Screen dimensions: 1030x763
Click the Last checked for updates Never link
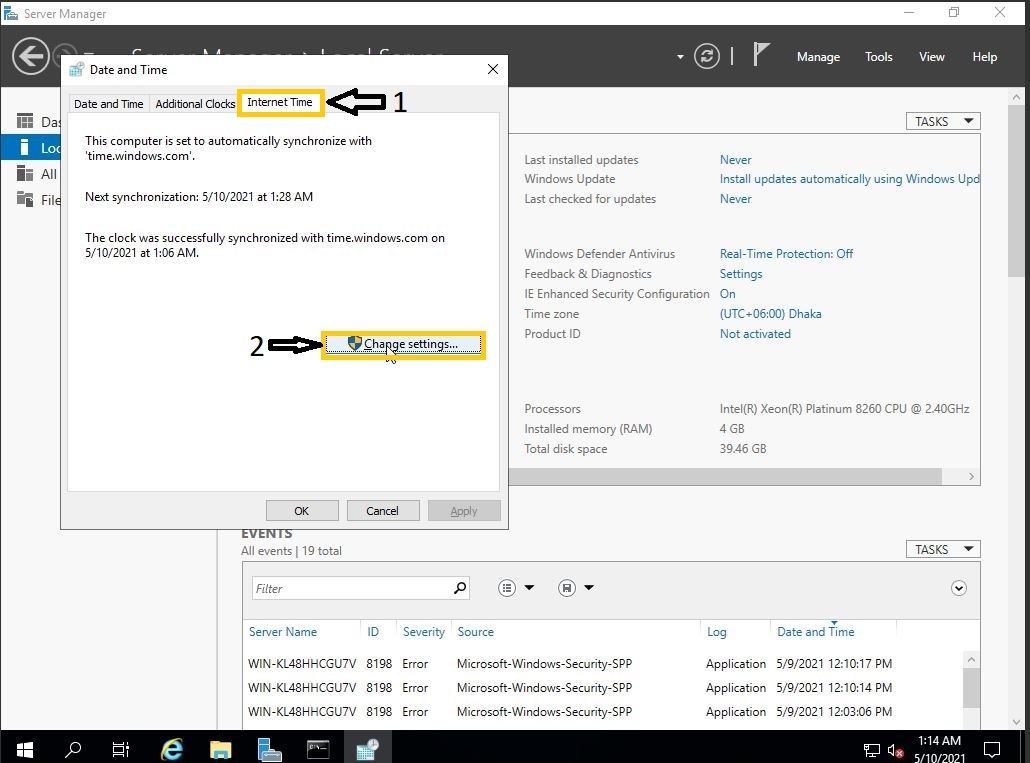tap(735, 199)
